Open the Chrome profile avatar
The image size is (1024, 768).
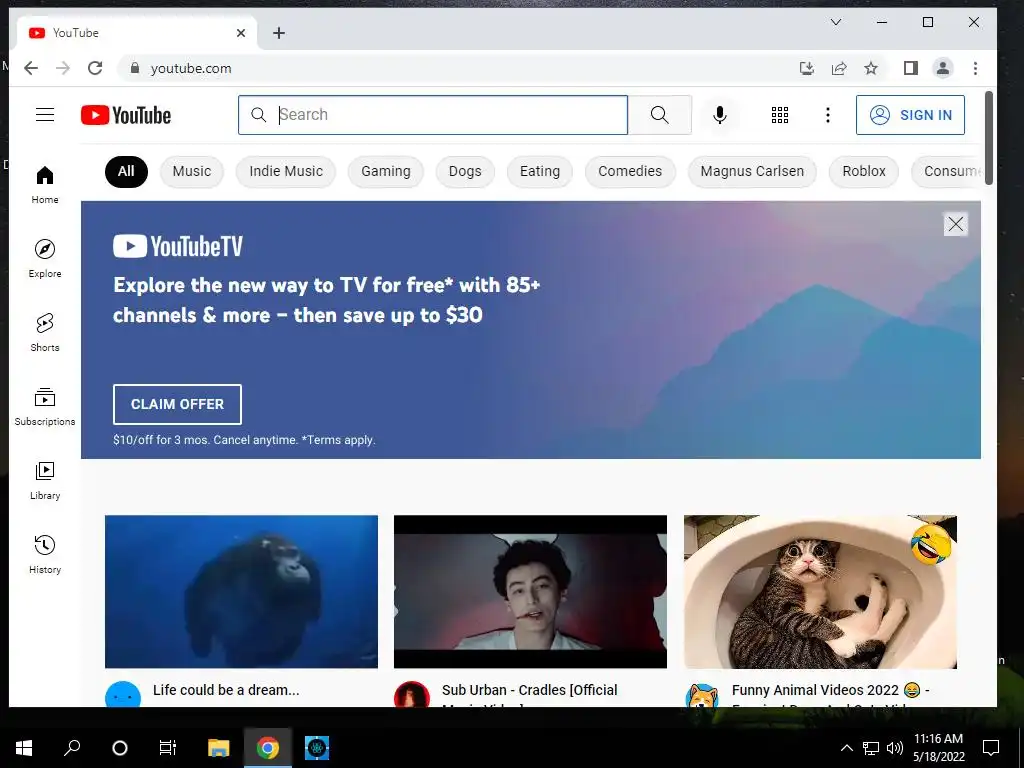[x=942, y=68]
